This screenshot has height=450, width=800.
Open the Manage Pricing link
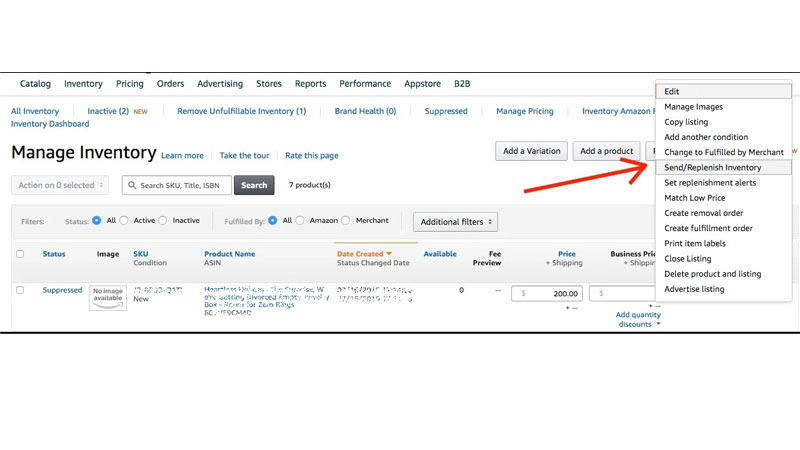(x=524, y=111)
